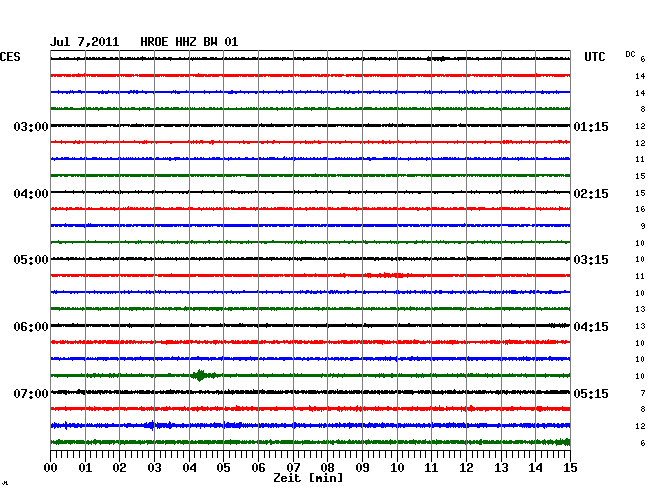Click the x-axis minute label '08'
This screenshot has height=494, width=650.
tap(327, 467)
